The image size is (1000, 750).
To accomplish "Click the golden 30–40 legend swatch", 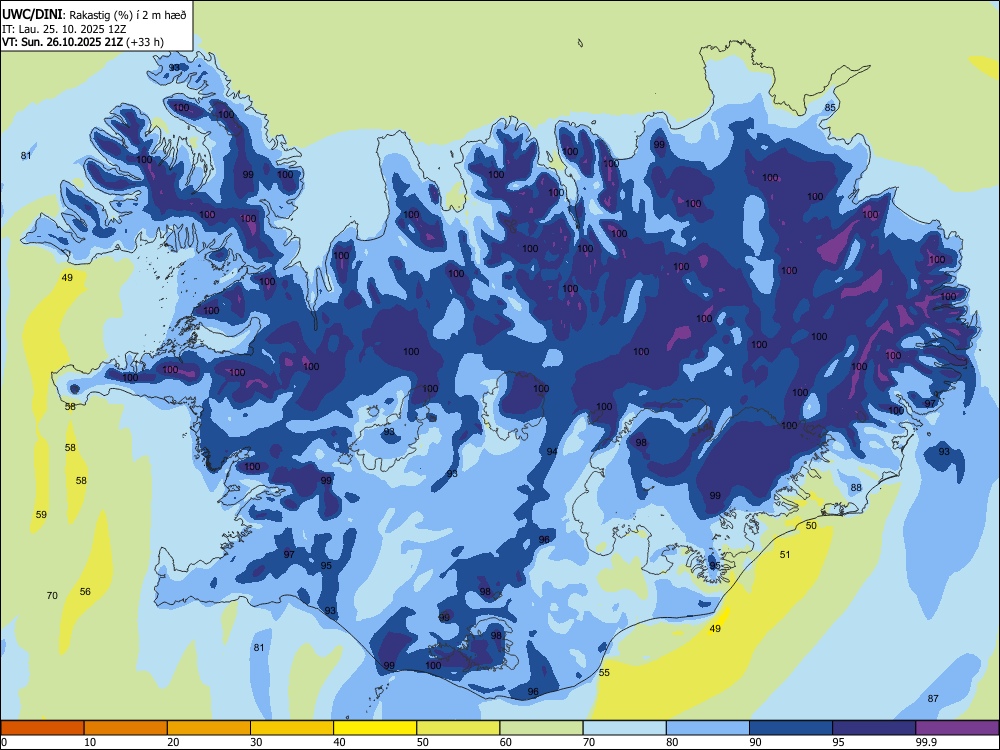I will (x=292, y=728).
